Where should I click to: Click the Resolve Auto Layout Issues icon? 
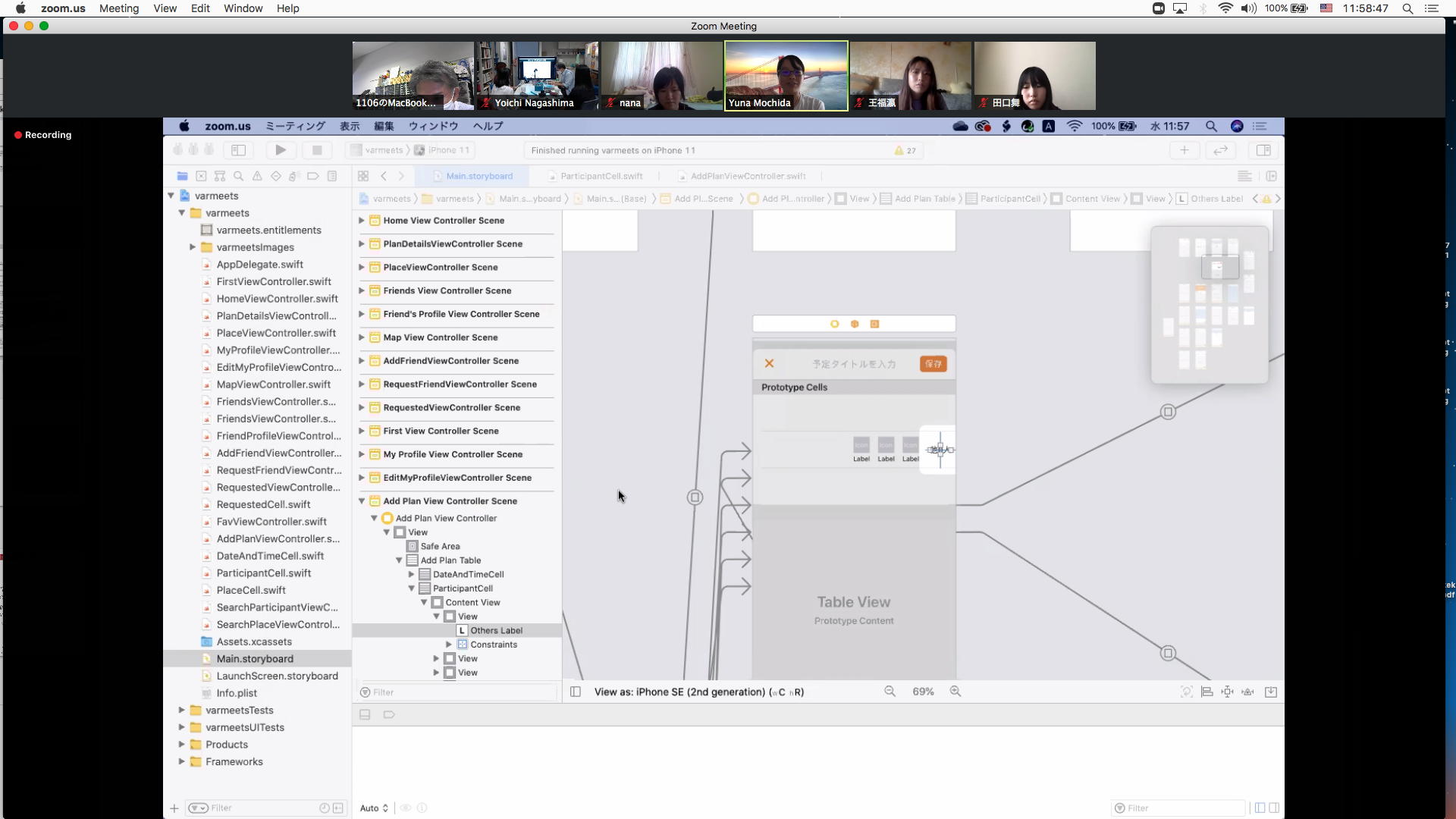click(x=1247, y=692)
